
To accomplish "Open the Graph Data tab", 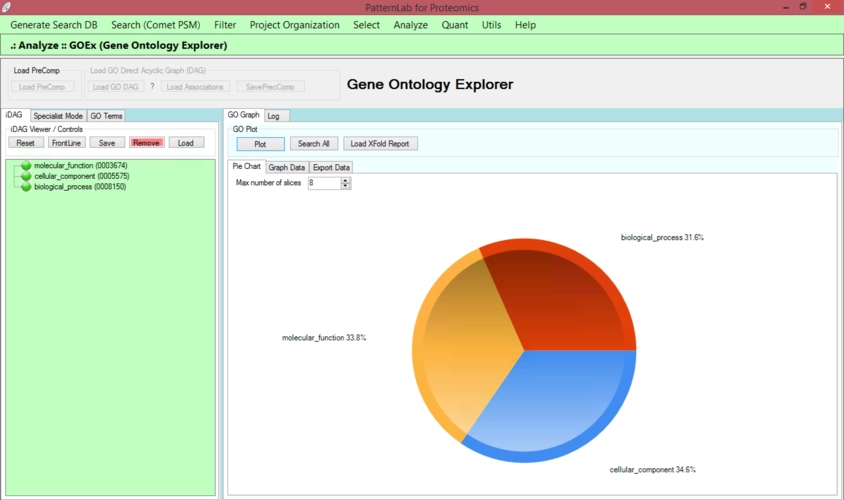I will click(286, 167).
